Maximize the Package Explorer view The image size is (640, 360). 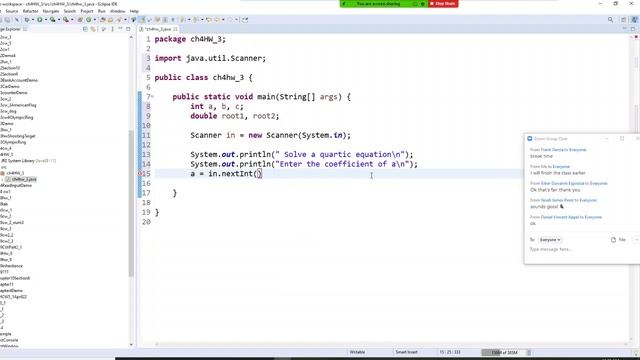(128, 29)
